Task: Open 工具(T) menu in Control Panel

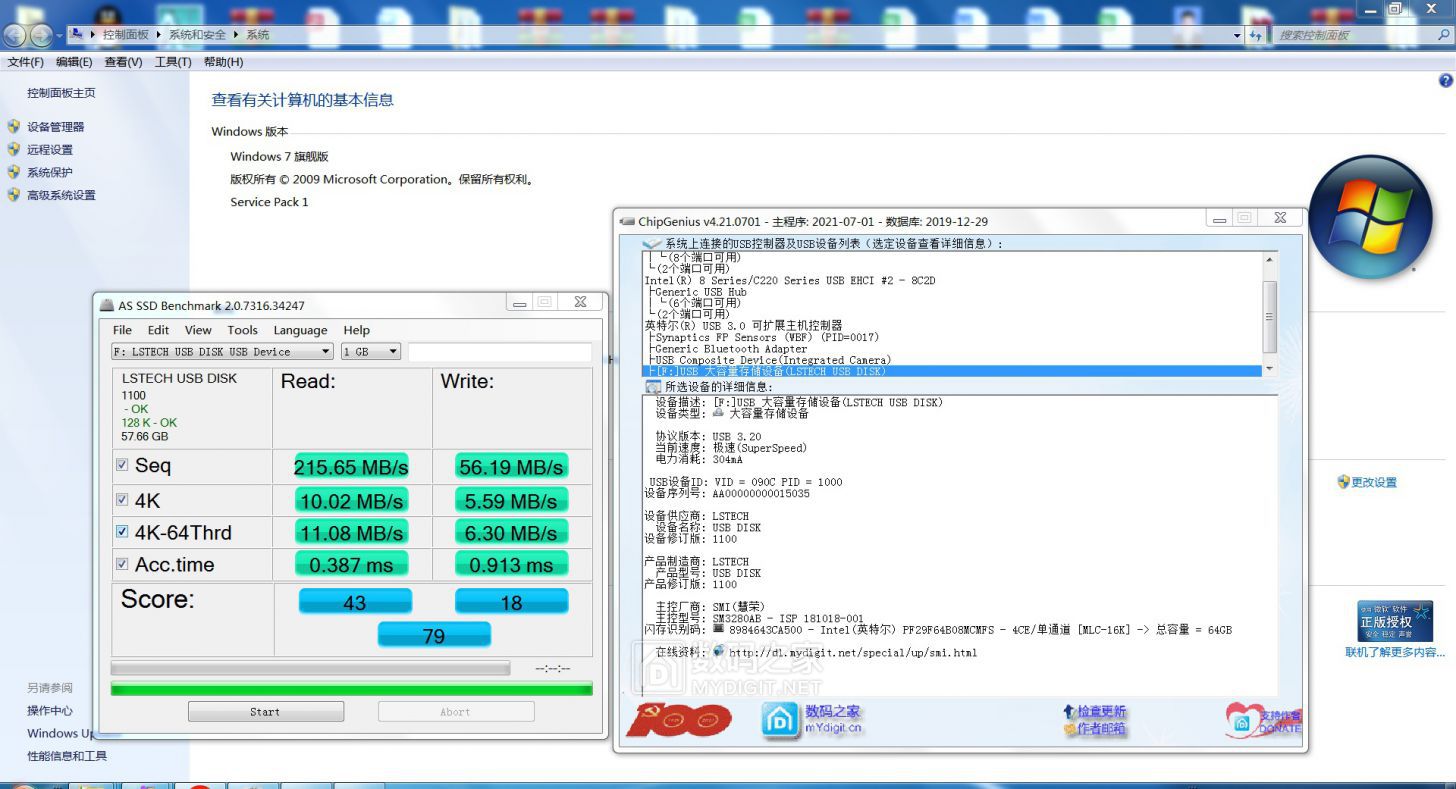Action: pyautogui.click(x=173, y=62)
